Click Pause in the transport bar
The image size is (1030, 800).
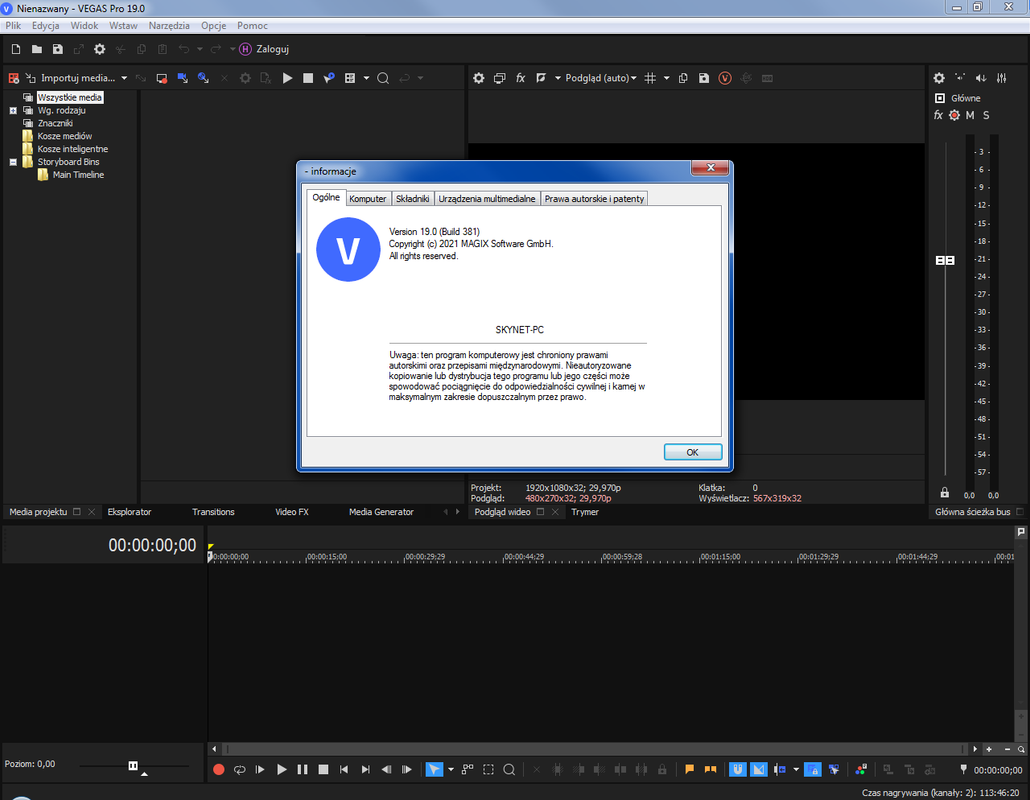(x=302, y=769)
